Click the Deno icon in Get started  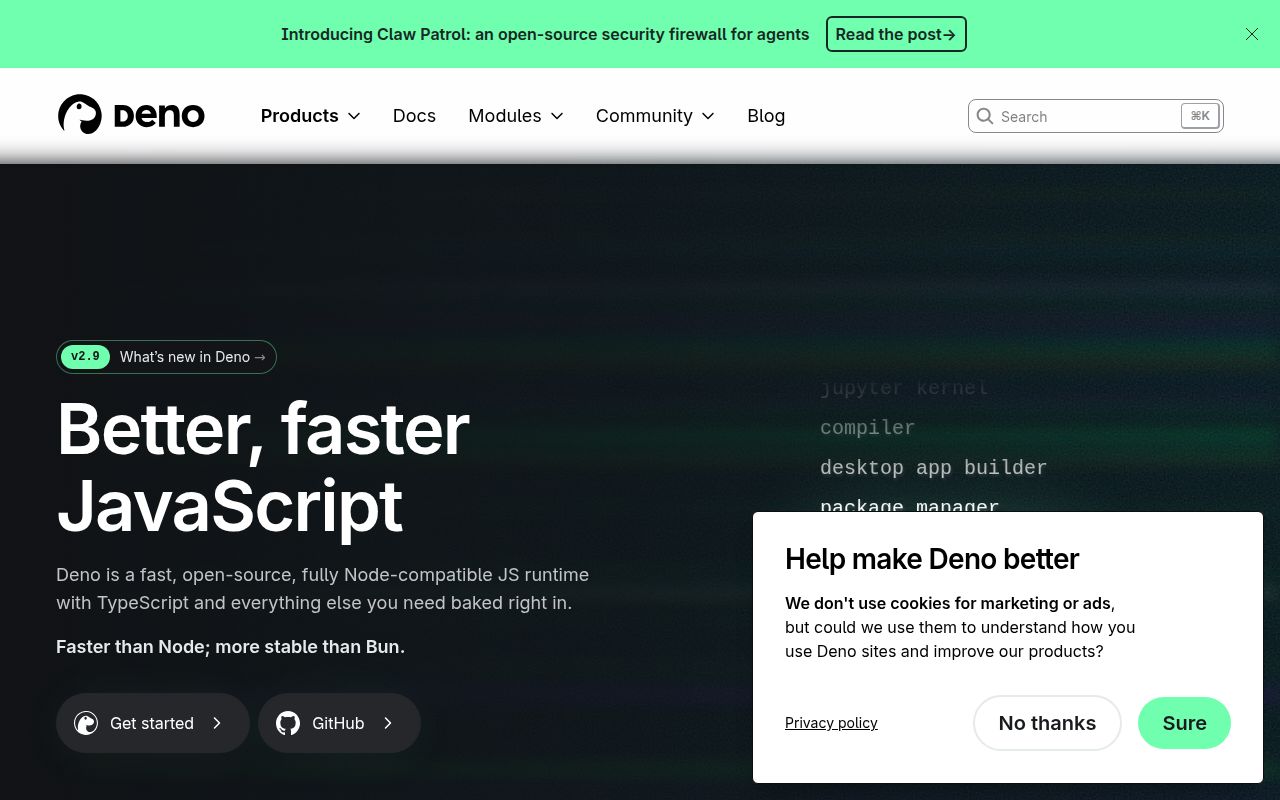click(x=86, y=723)
